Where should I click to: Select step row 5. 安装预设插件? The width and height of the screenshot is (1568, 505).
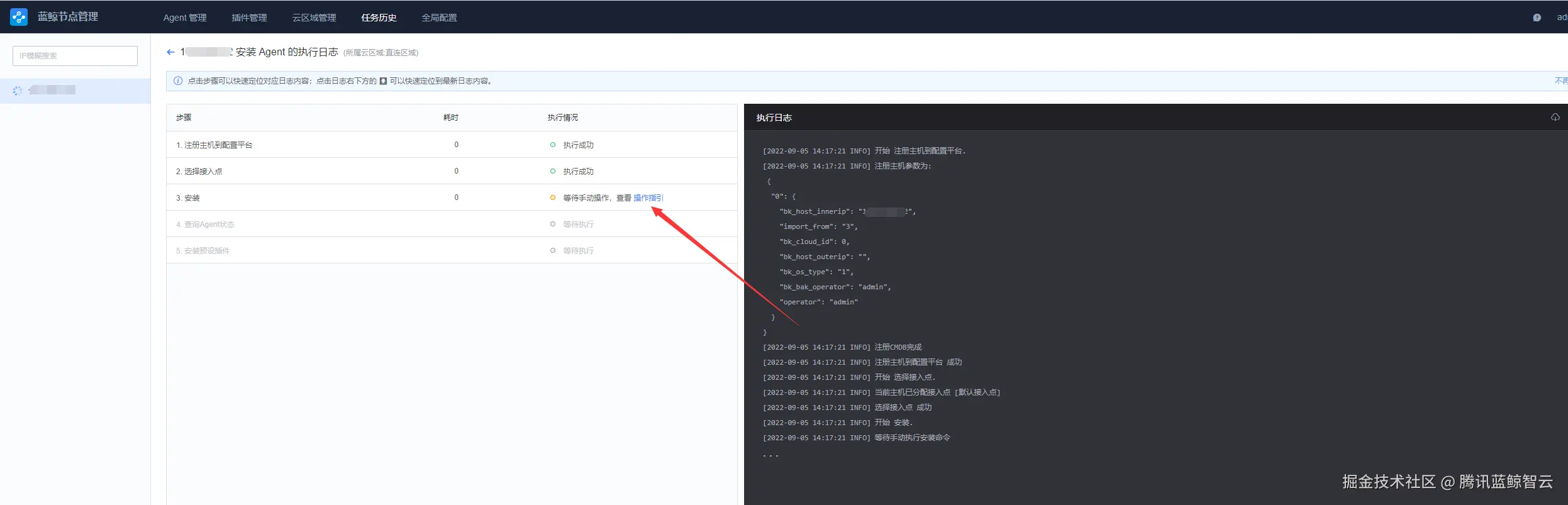pyautogui.click(x=452, y=250)
